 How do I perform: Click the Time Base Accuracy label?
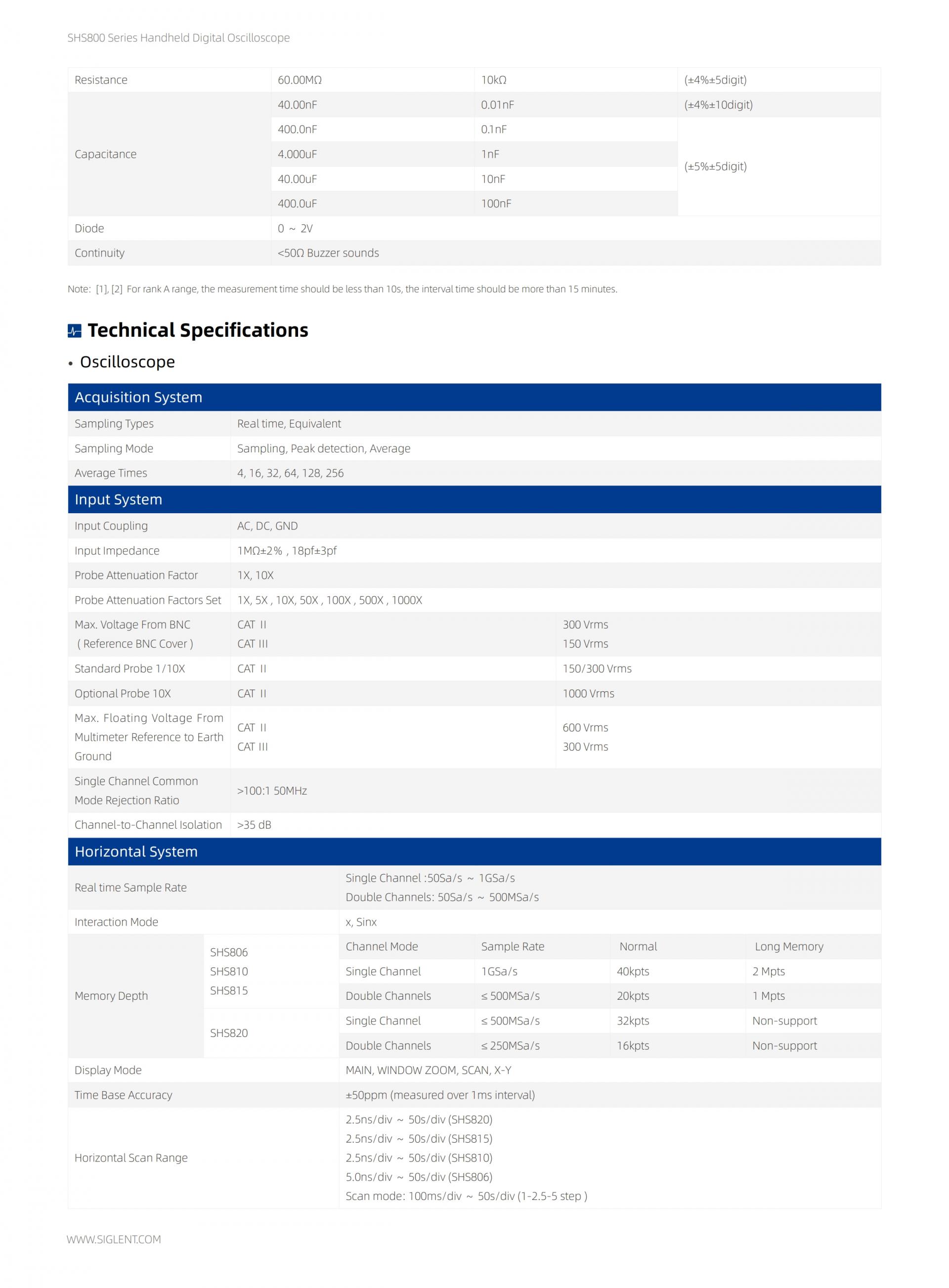point(123,1095)
